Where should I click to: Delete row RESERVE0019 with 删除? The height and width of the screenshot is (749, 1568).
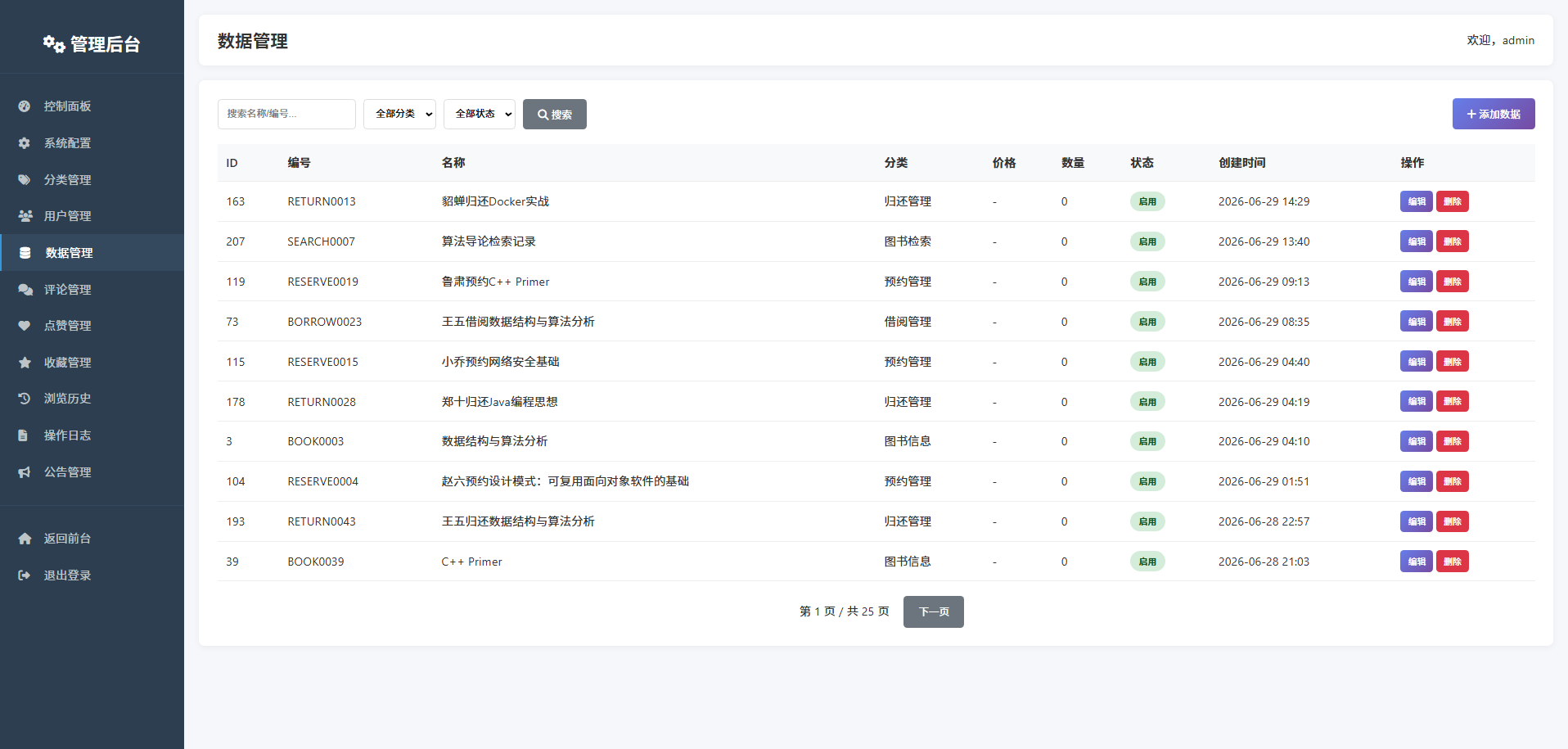point(1453,282)
